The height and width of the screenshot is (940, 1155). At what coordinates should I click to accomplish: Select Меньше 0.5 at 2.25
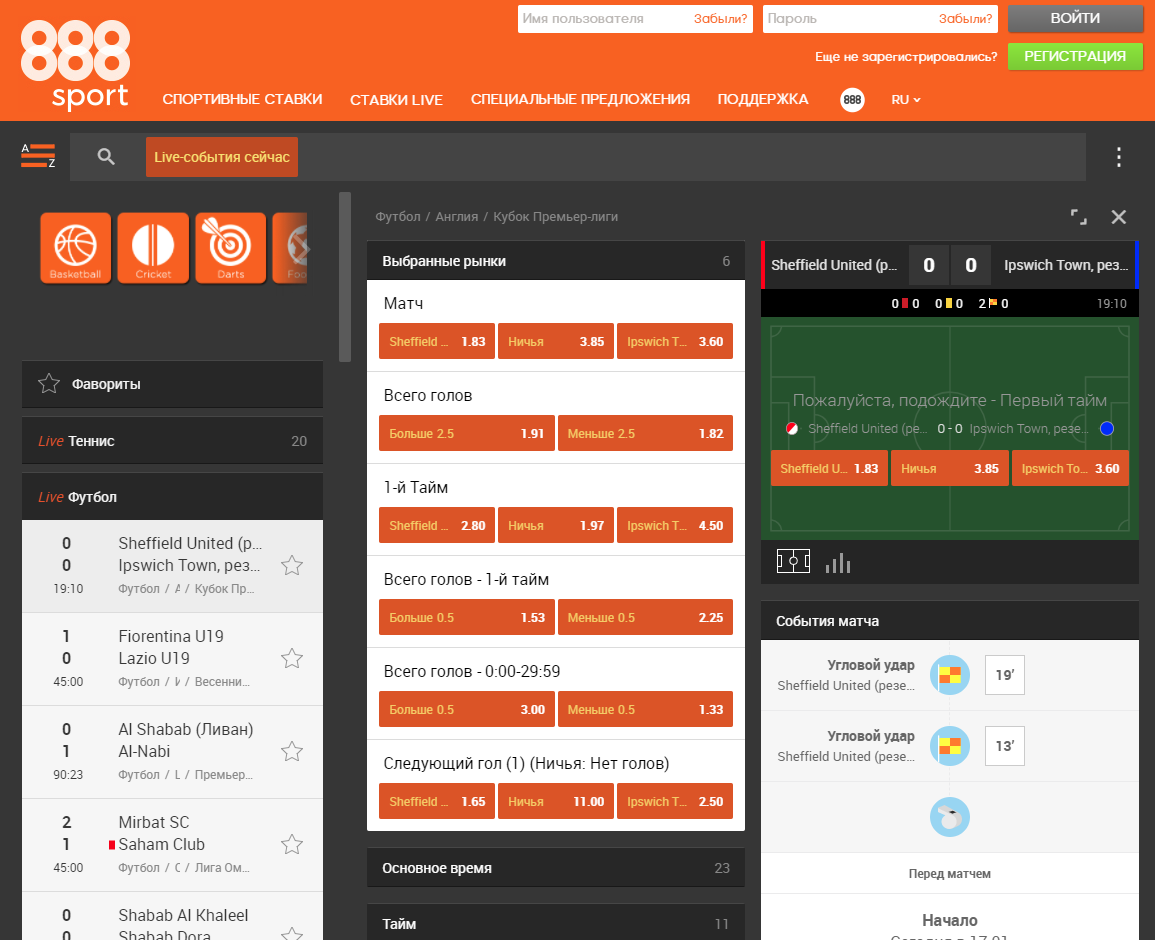(x=645, y=617)
